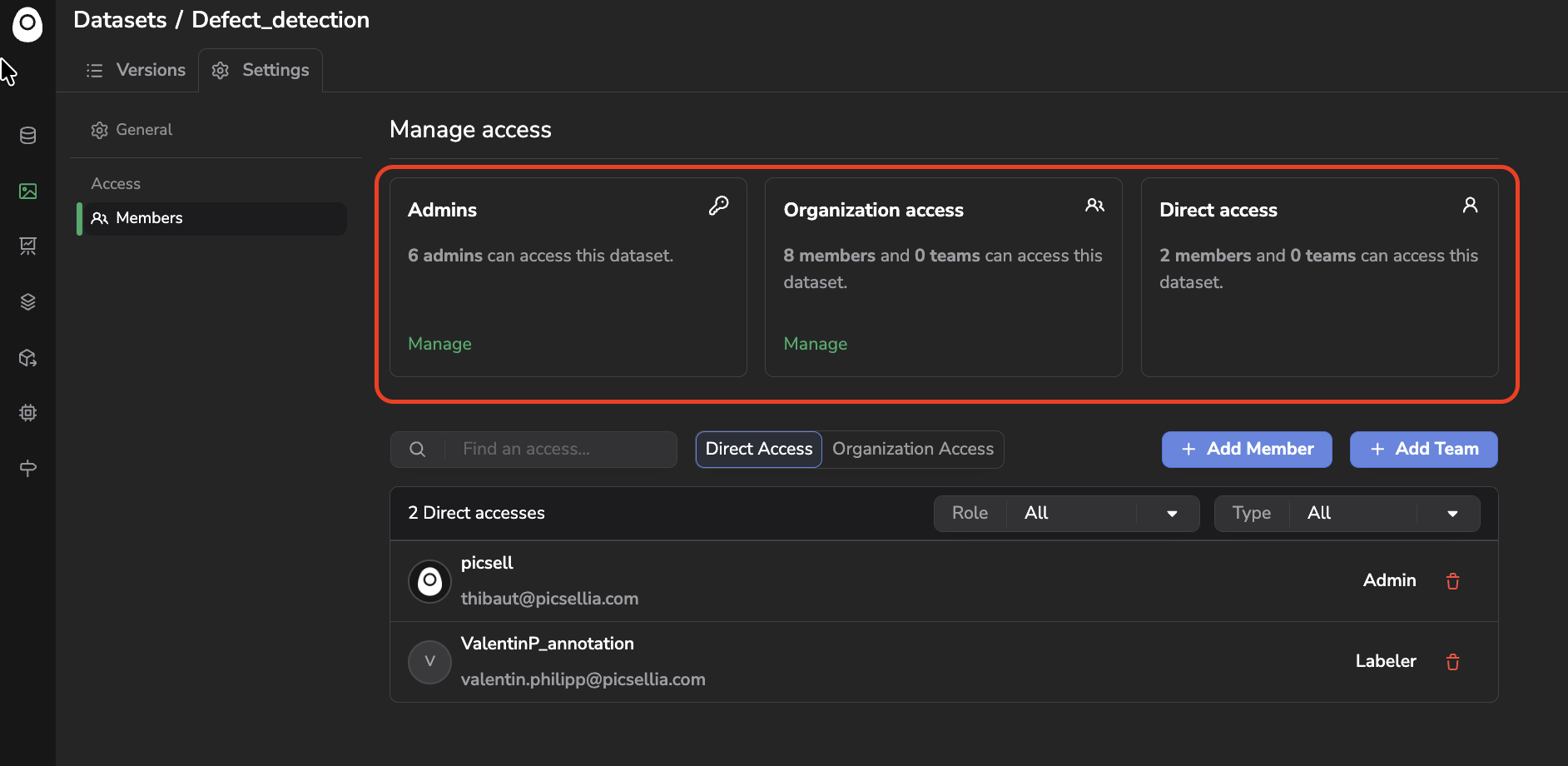
Task: Open the Versions tab
Action: [136, 70]
